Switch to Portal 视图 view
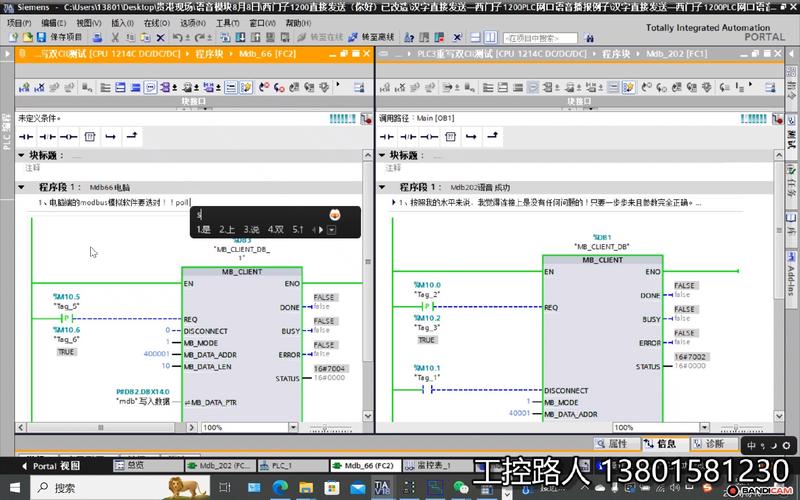This screenshot has height=500, width=800. [50, 465]
